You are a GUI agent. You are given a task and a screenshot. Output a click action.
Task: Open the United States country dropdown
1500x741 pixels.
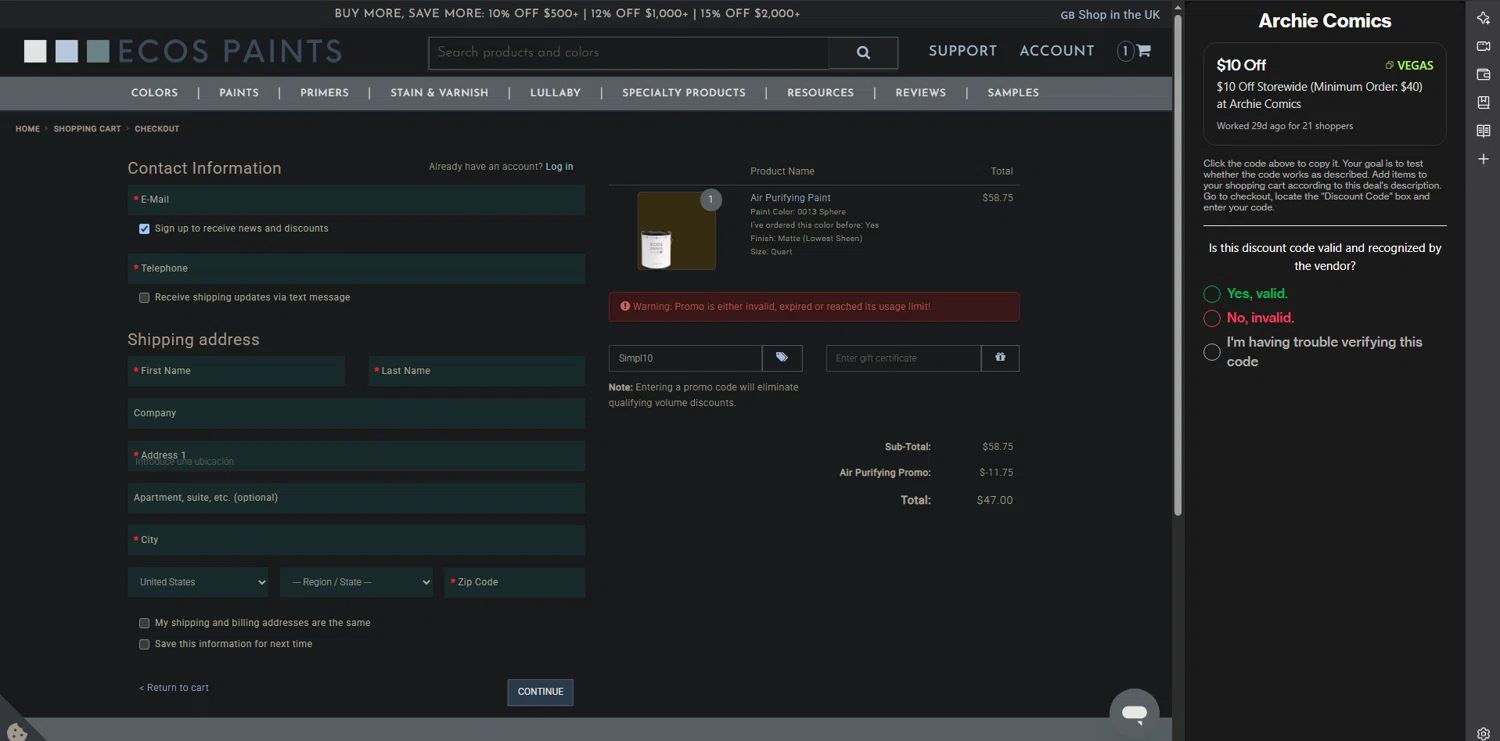pos(198,582)
